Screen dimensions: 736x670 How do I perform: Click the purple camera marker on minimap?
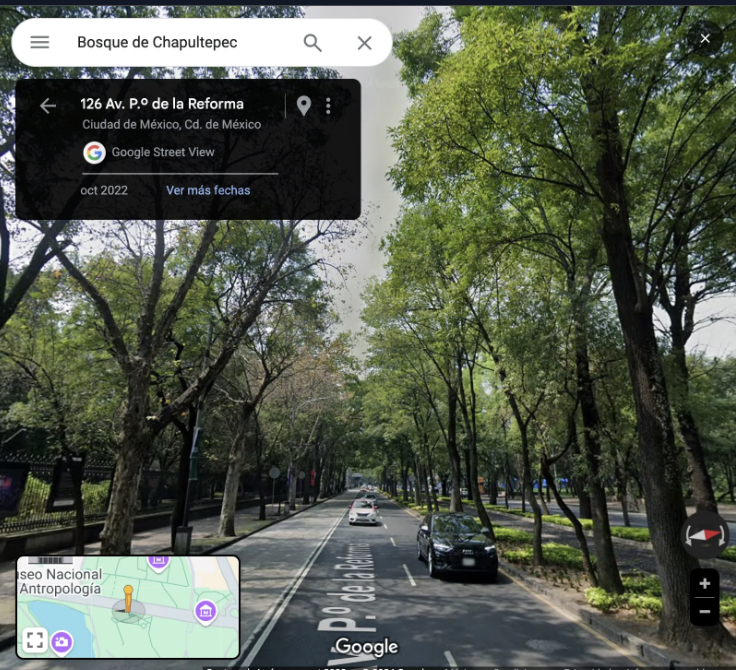pyautogui.click(x=62, y=641)
